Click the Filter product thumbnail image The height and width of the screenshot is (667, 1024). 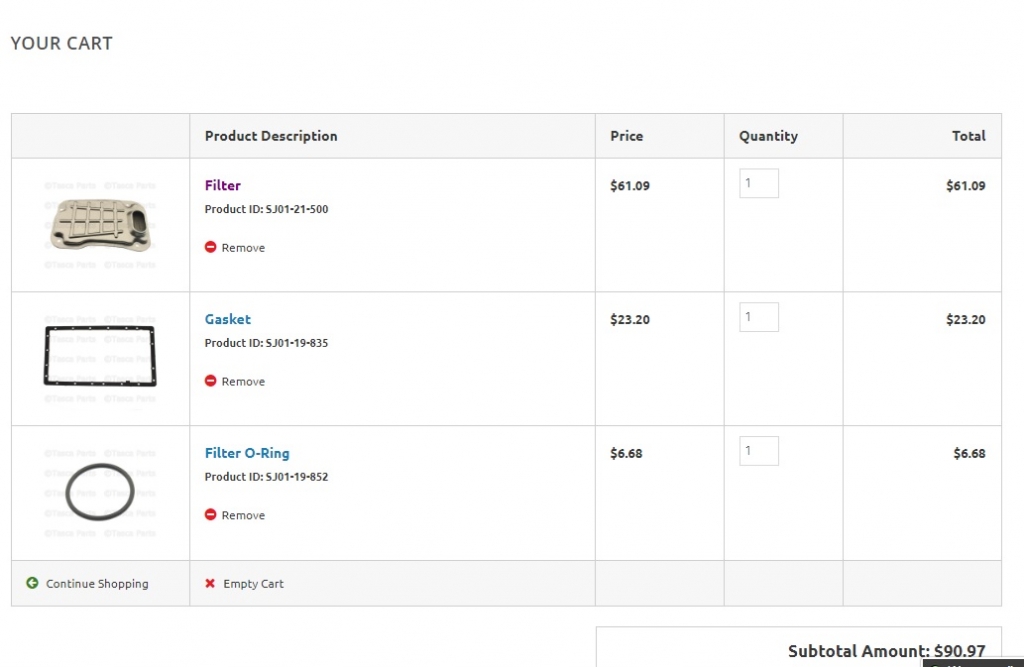point(100,225)
